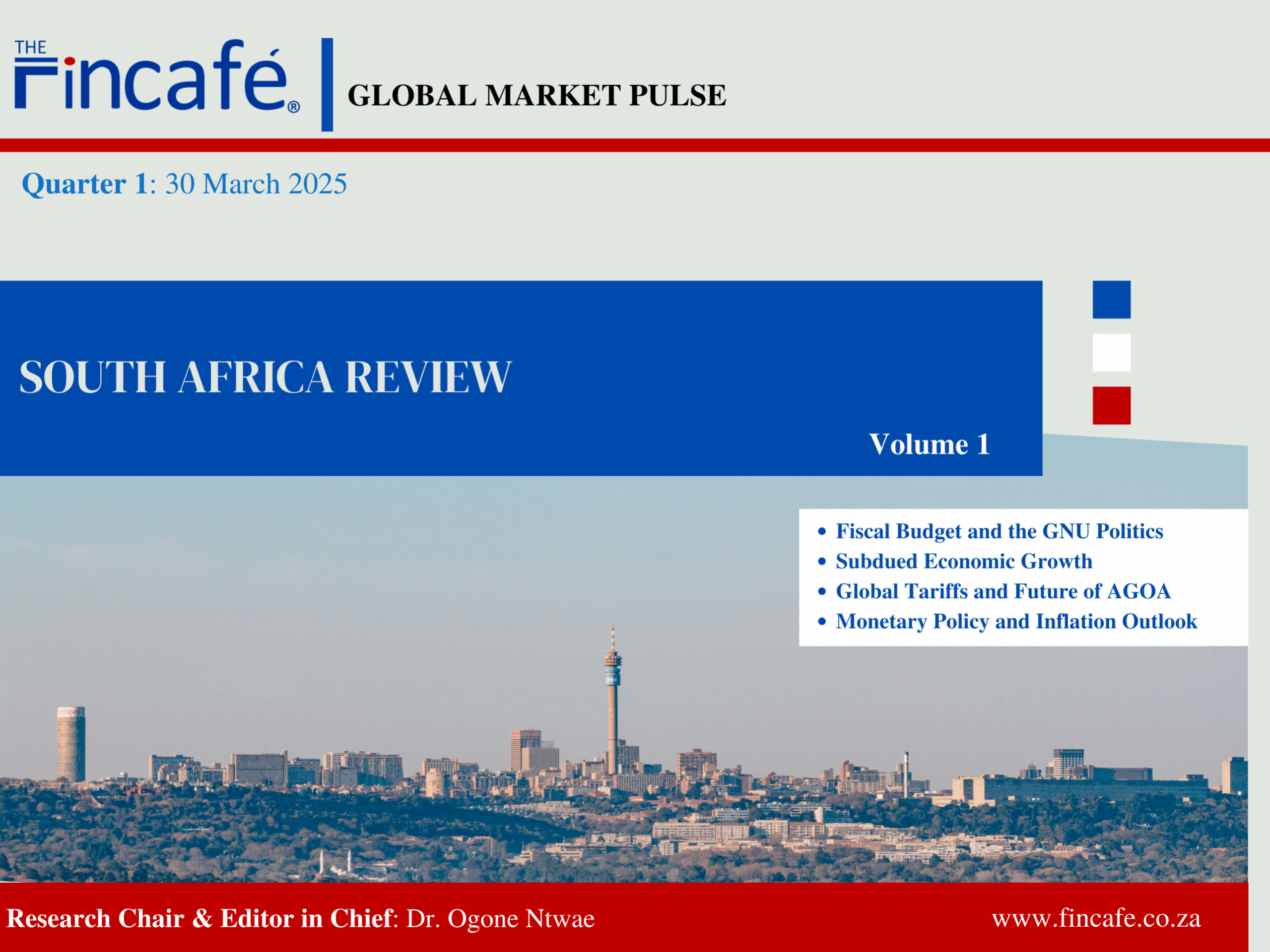This screenshot has width=1270, height=952.
Task: Click Global Tariffs and Future of AGOA
Action: click(1003, 591)
